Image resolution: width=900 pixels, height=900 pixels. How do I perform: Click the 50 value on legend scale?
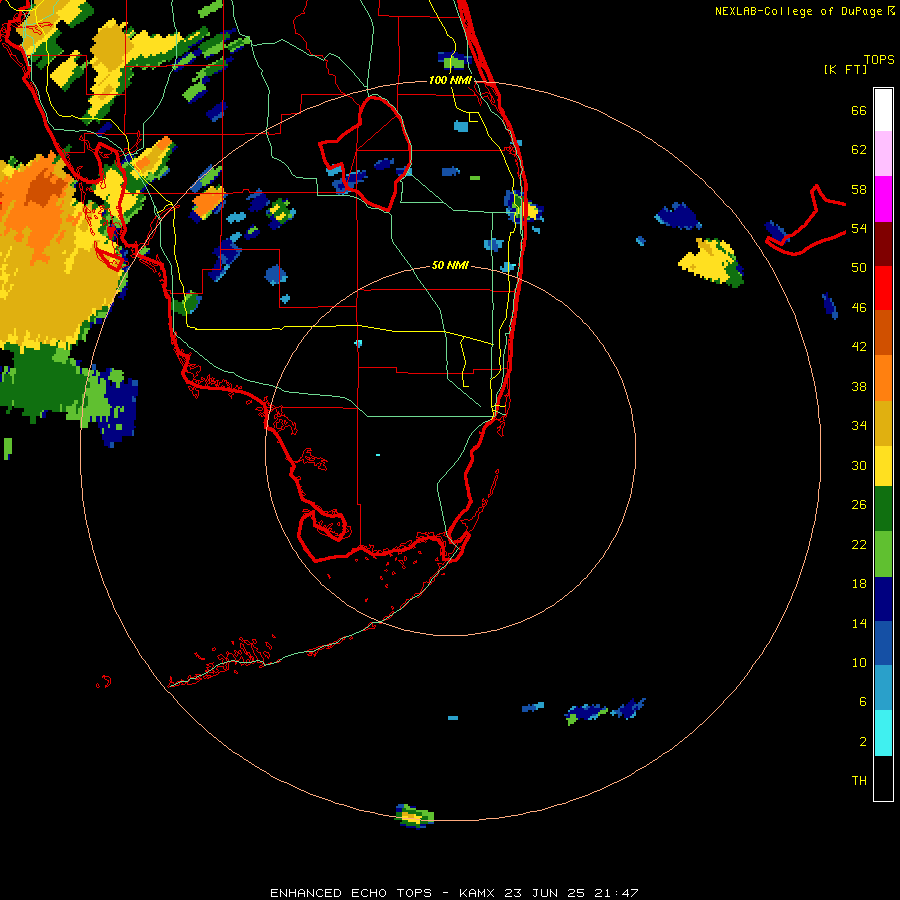pos(859,268)
